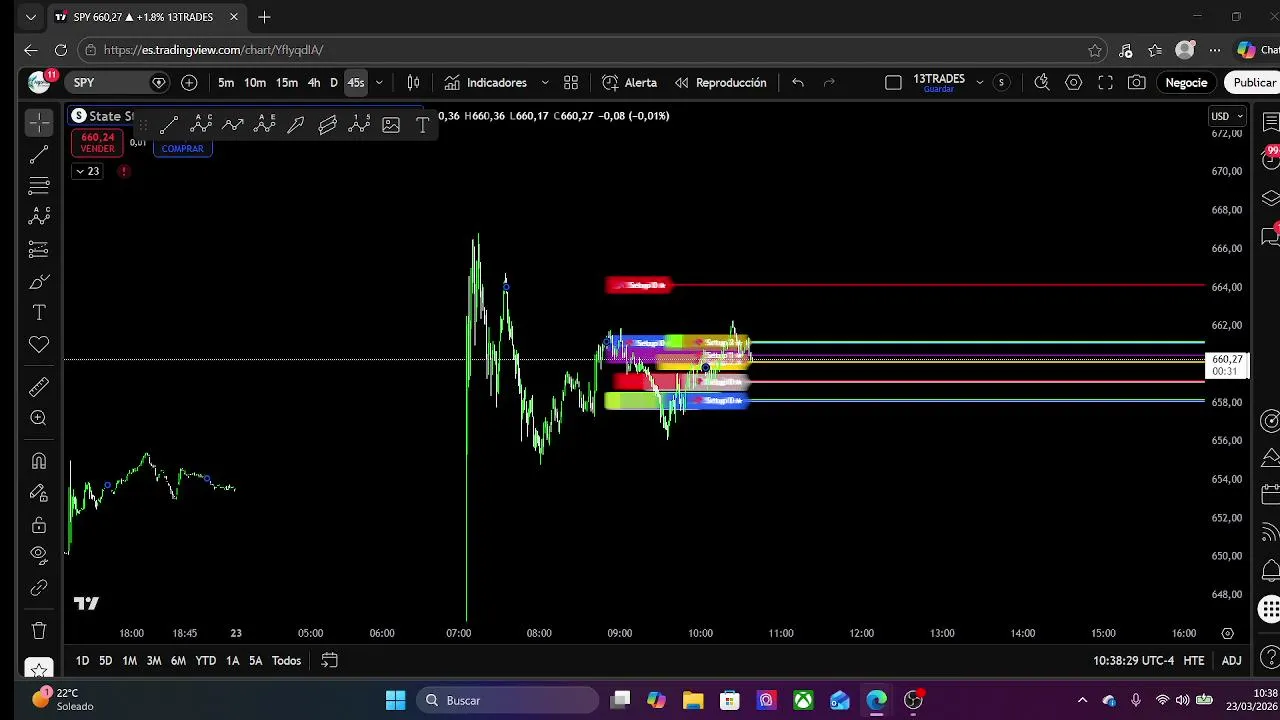Image resolution: width=1280 pixels, height=720 pixels.
Task: Open favorites star at bottom of left sidebar
Action: 39,669
